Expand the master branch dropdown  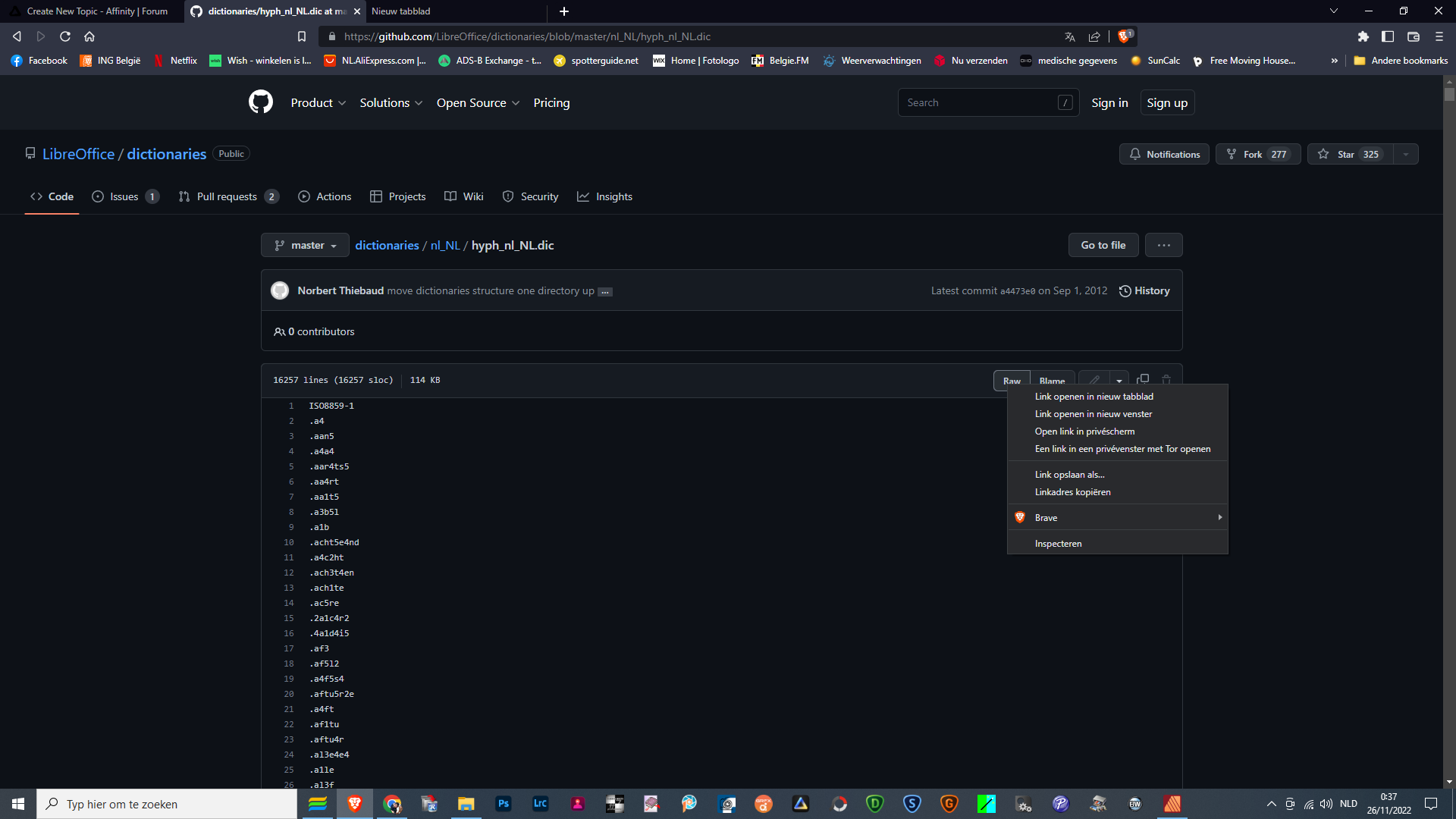coord(305,245)
